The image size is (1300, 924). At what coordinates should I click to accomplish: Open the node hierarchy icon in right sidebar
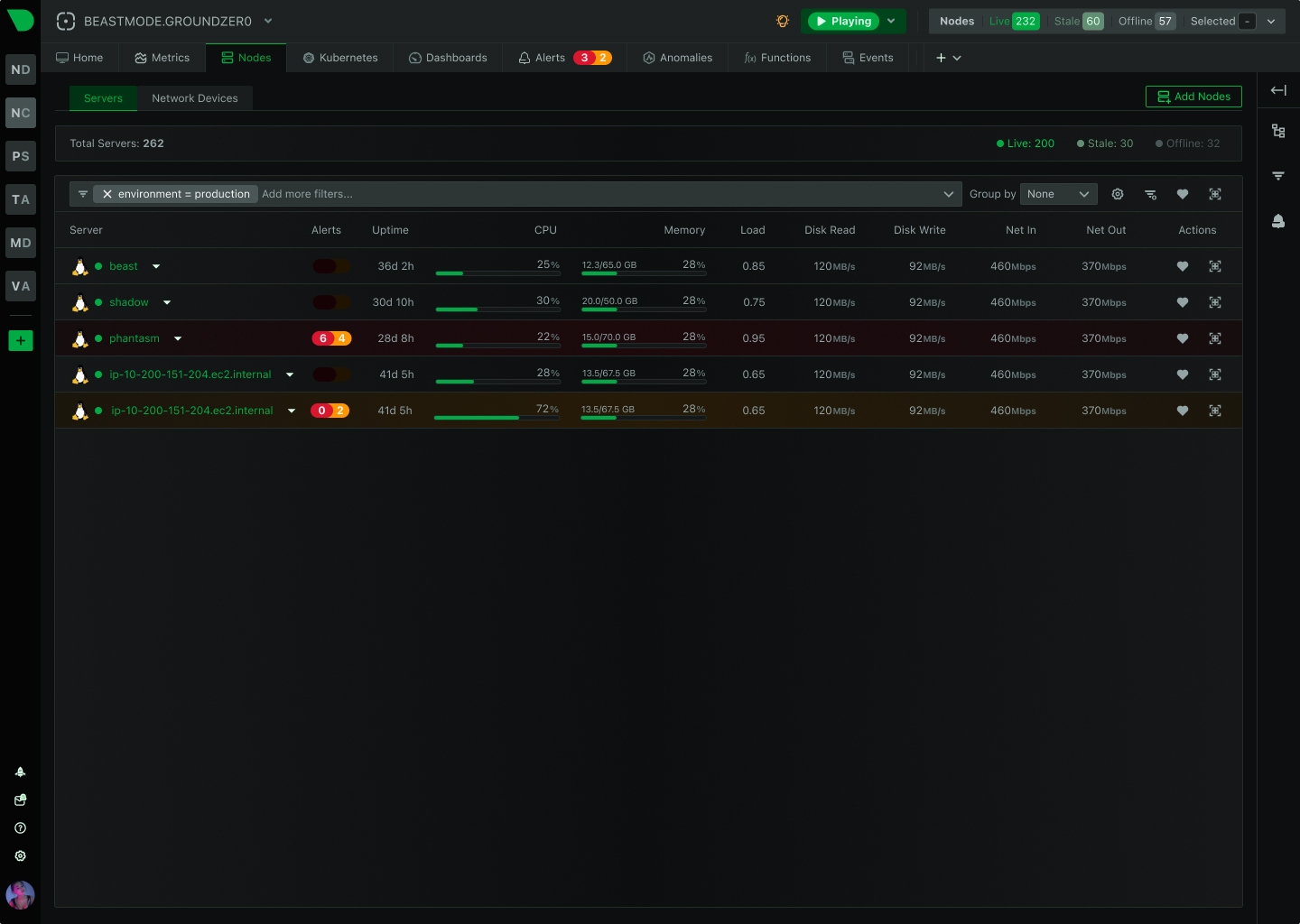pyautogui.click(x=1278, y=131)
